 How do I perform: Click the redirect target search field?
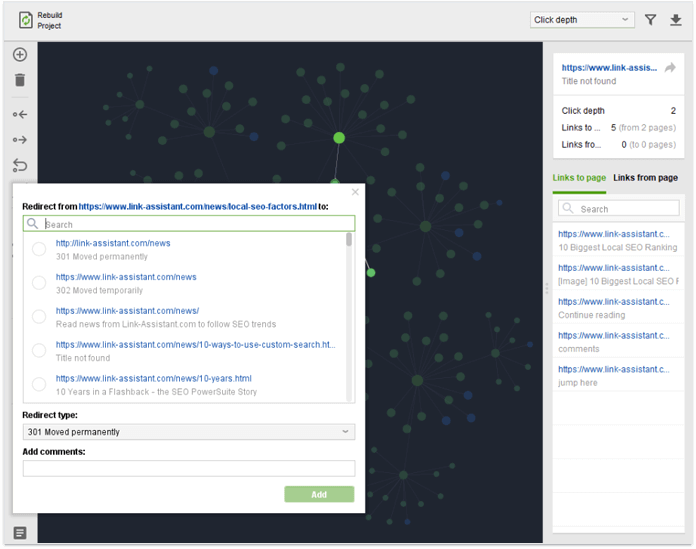click(x=189, y=224)
